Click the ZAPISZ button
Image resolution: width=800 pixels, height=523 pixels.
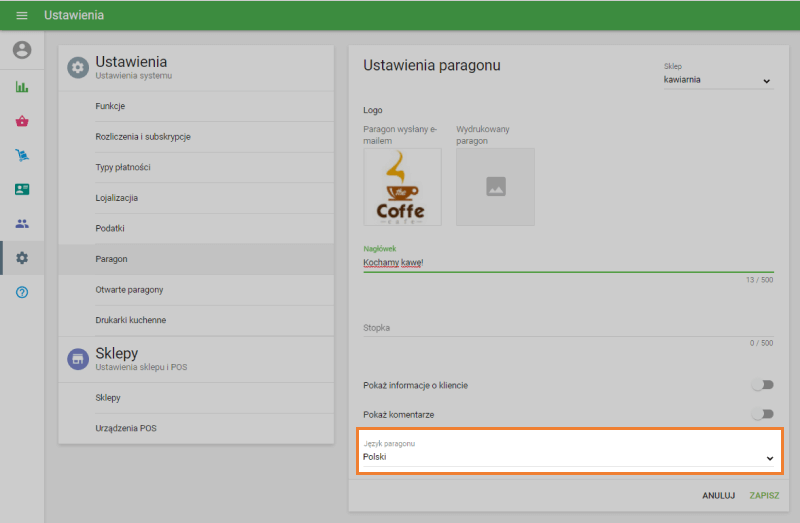[764, 495]
